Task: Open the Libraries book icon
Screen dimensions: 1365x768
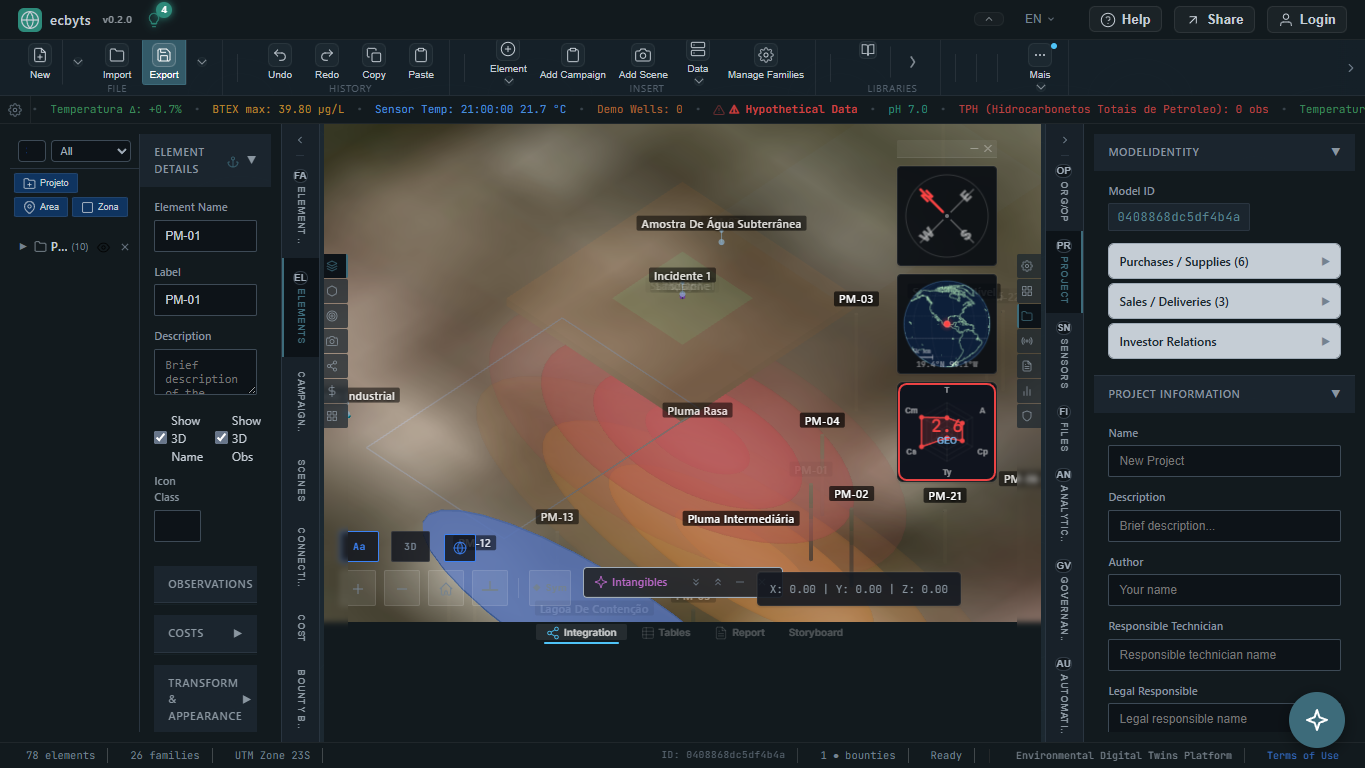Action: pyautogui.click(x=868, y=50)
